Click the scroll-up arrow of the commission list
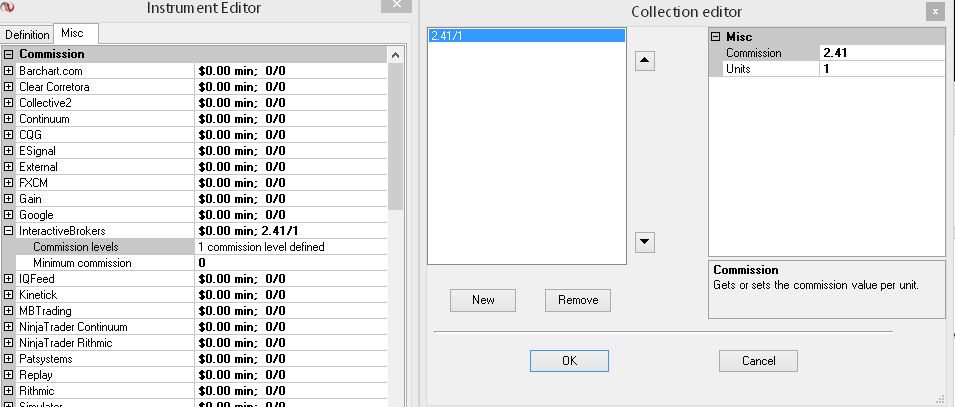955x407 pixels. point(395,55)
